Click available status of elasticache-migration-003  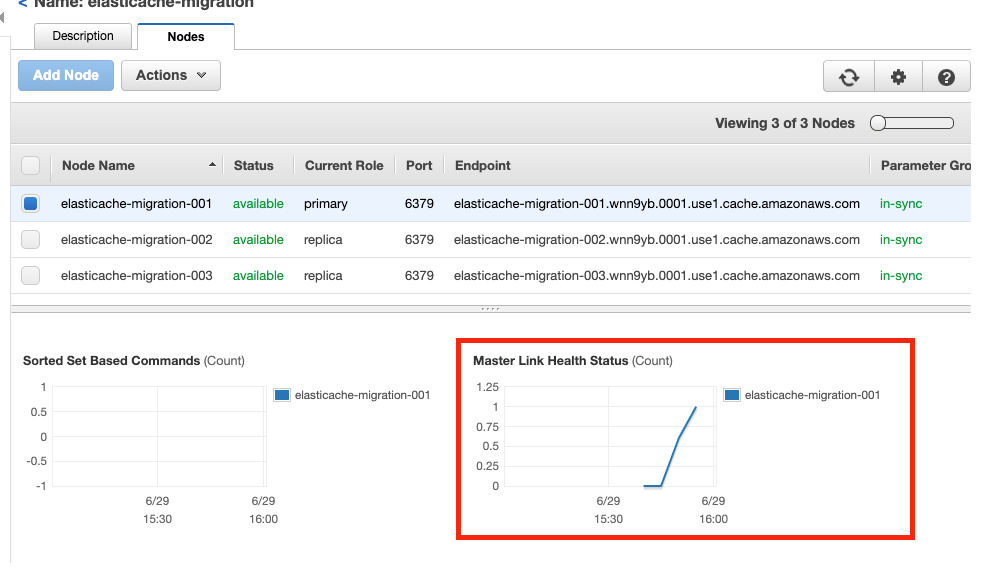[258, 275]
